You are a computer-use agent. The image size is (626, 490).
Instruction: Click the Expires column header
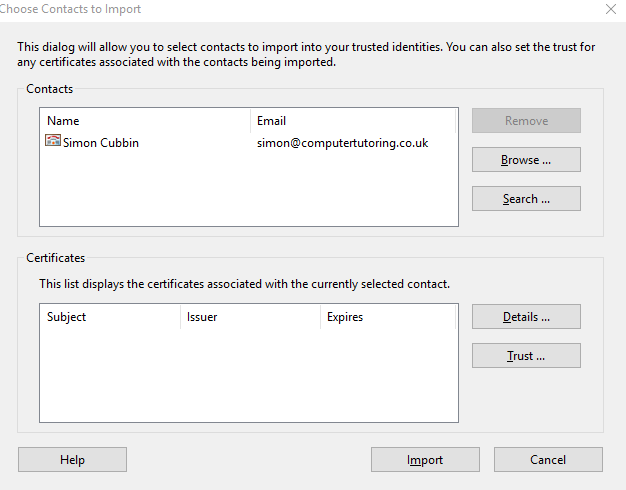(388, 317)
